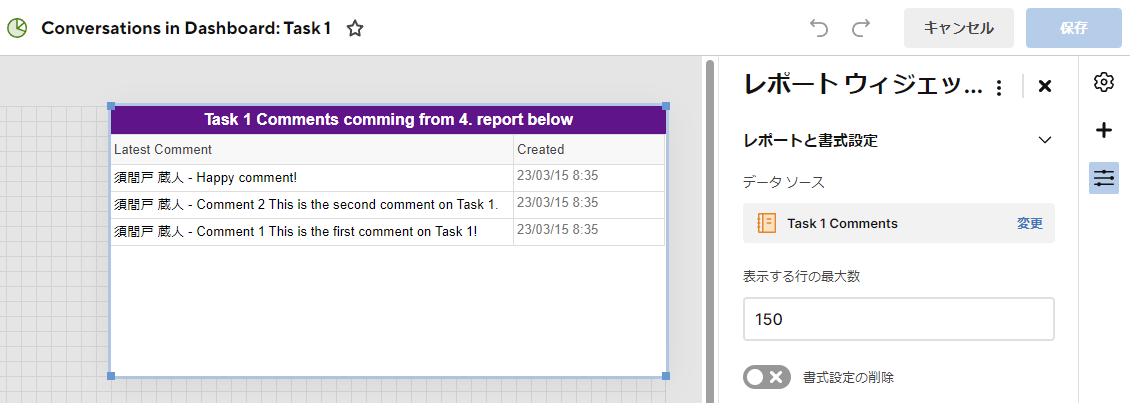Image resolution: width=1130 pixels, height=403 pixels.
Task: Select the widget title bar Task 1 Comments
Action: coord(388,120)
